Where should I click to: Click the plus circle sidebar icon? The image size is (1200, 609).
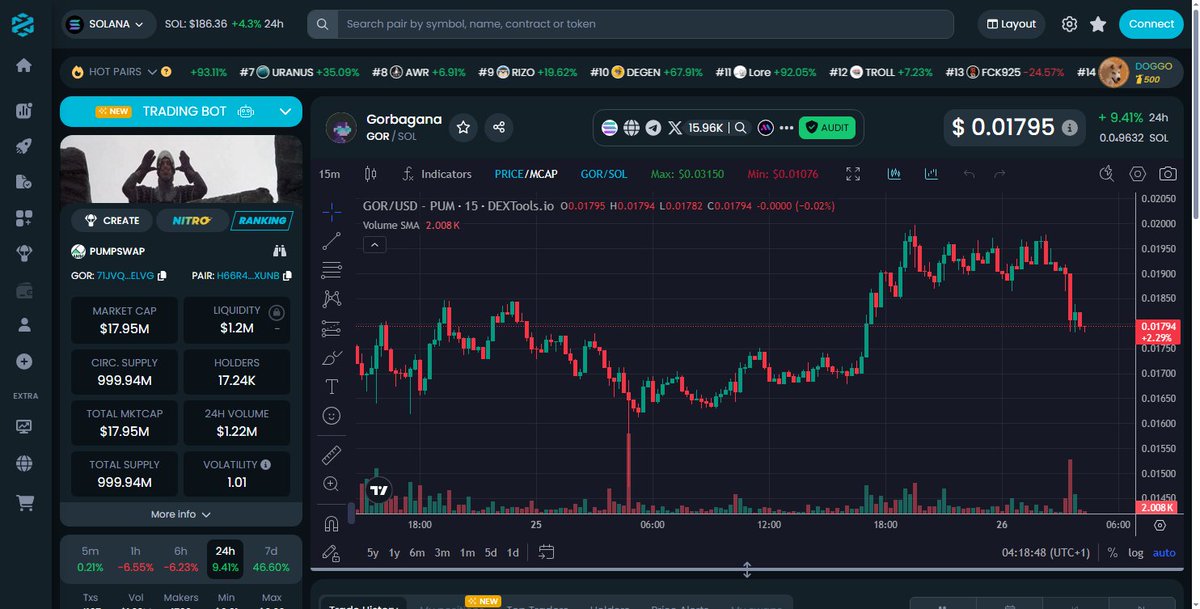[24, 361]
